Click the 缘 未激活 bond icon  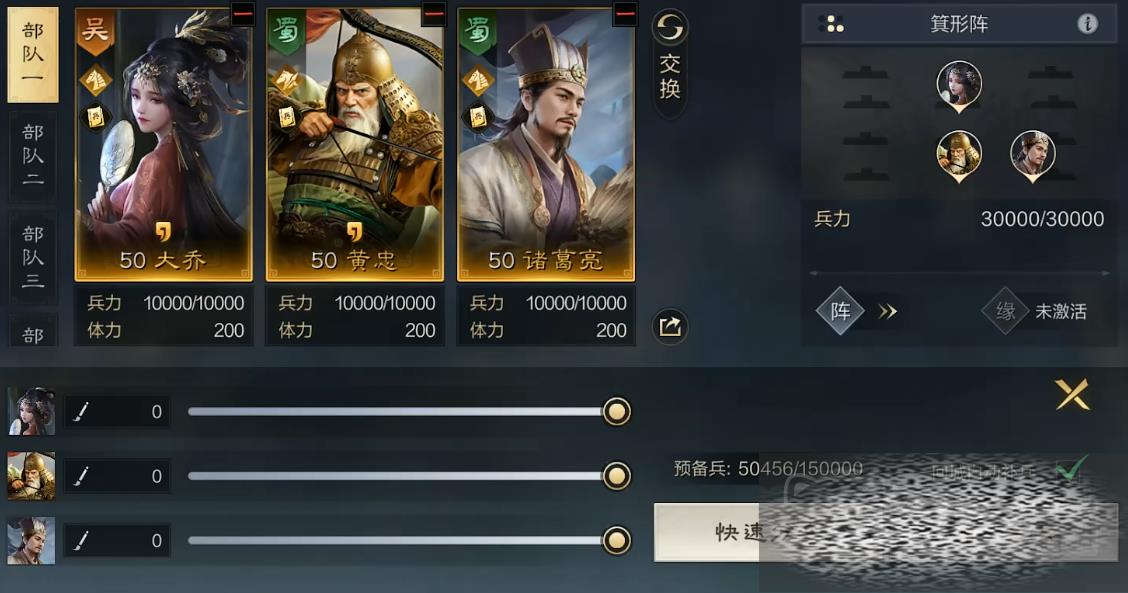click(1005, 311)
